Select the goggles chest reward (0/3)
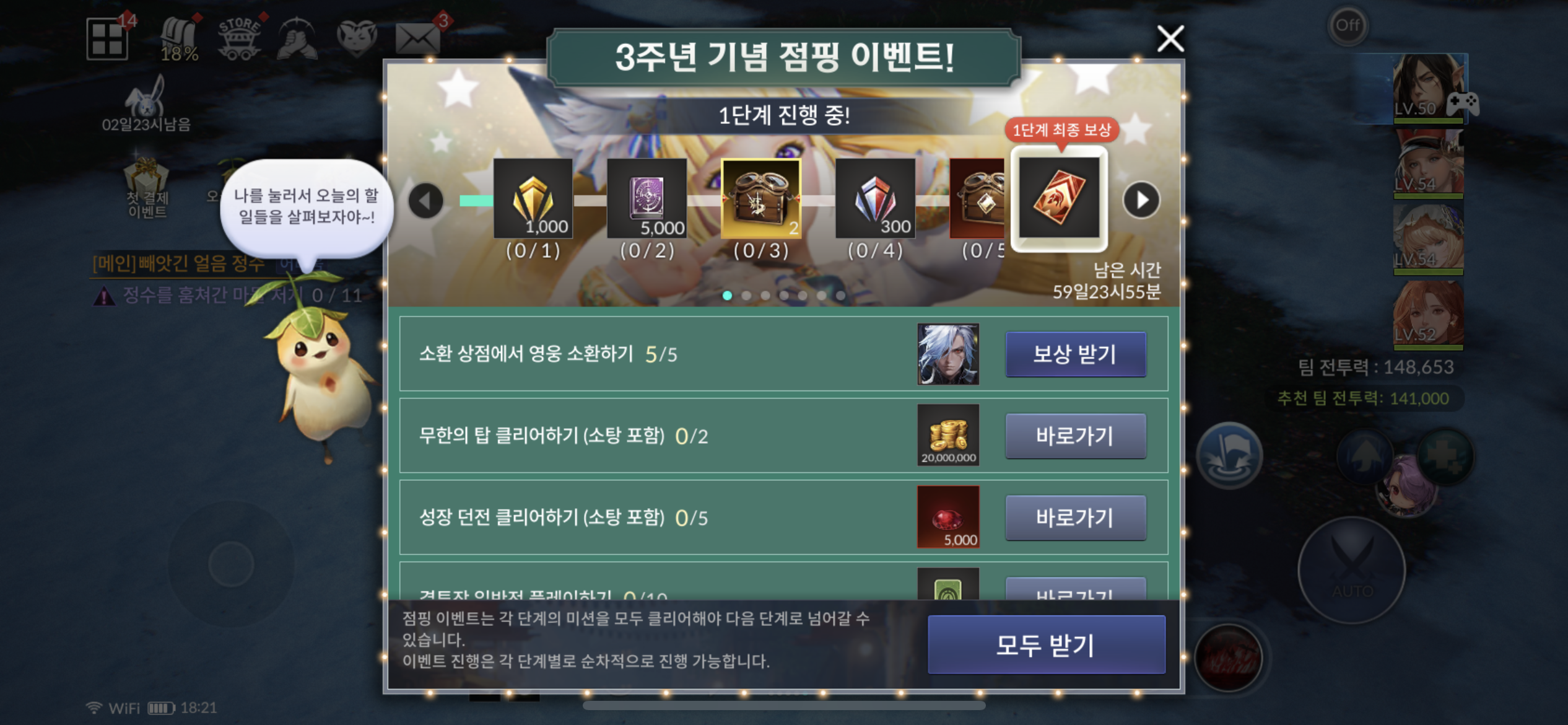1568x725 pixels. [761, 198]
